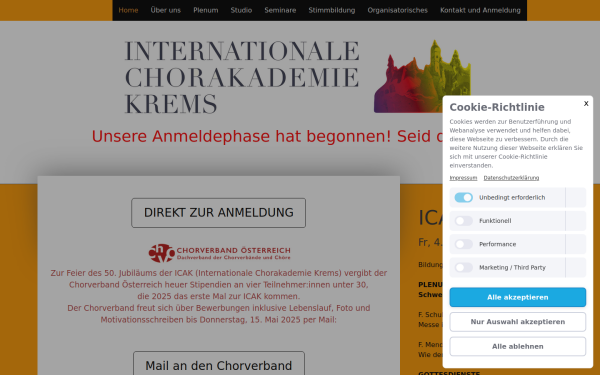The image size is (600, 375).
Task: Enable the Marketing / Third Party switch
Action: tap(463, 267)
